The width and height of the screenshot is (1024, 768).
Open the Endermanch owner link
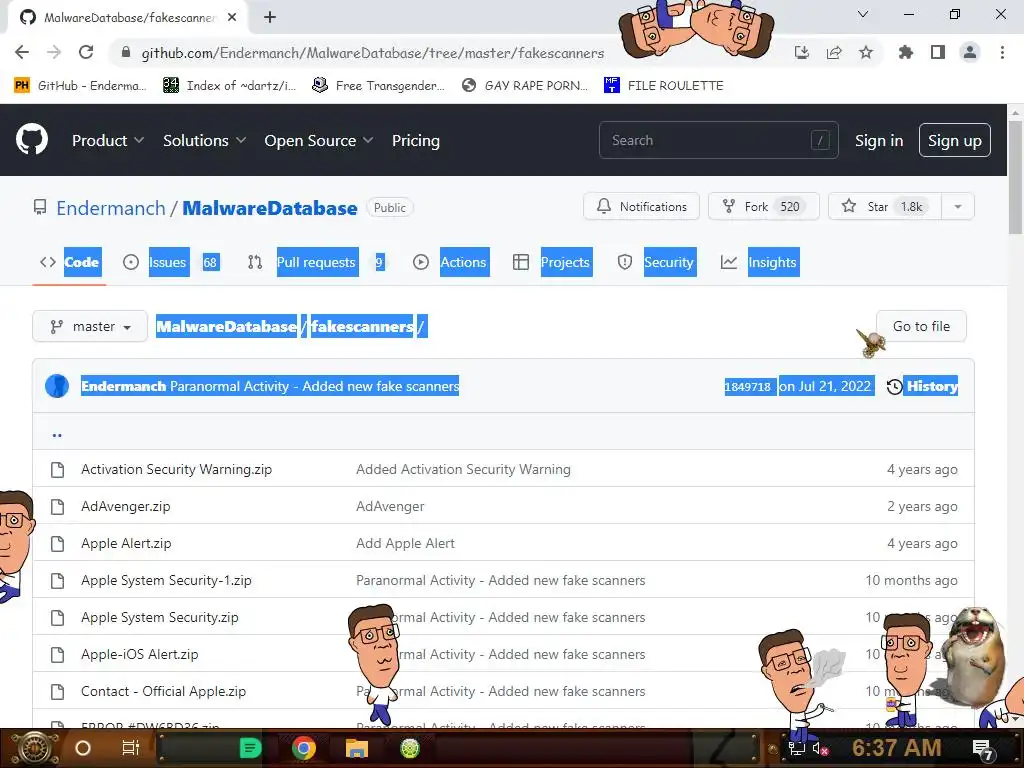[110, 208]
